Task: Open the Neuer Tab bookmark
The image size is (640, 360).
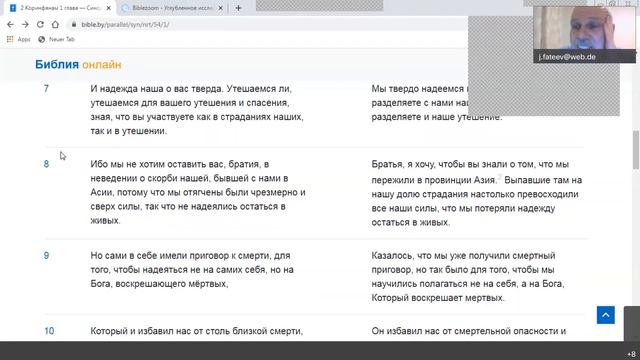Action: click(x=57, y=39)
